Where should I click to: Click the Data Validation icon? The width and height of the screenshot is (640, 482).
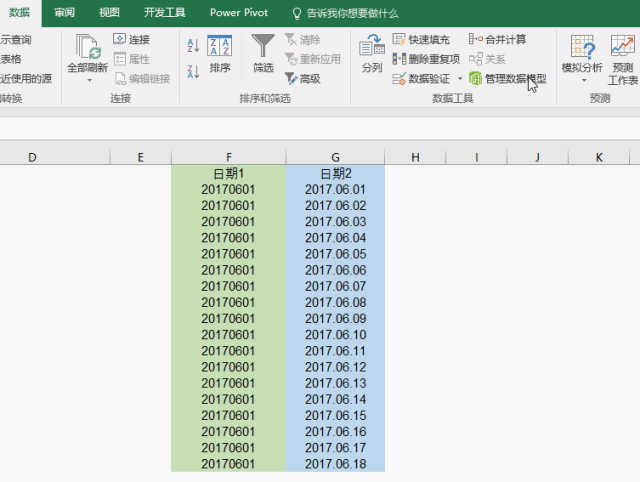399,78
